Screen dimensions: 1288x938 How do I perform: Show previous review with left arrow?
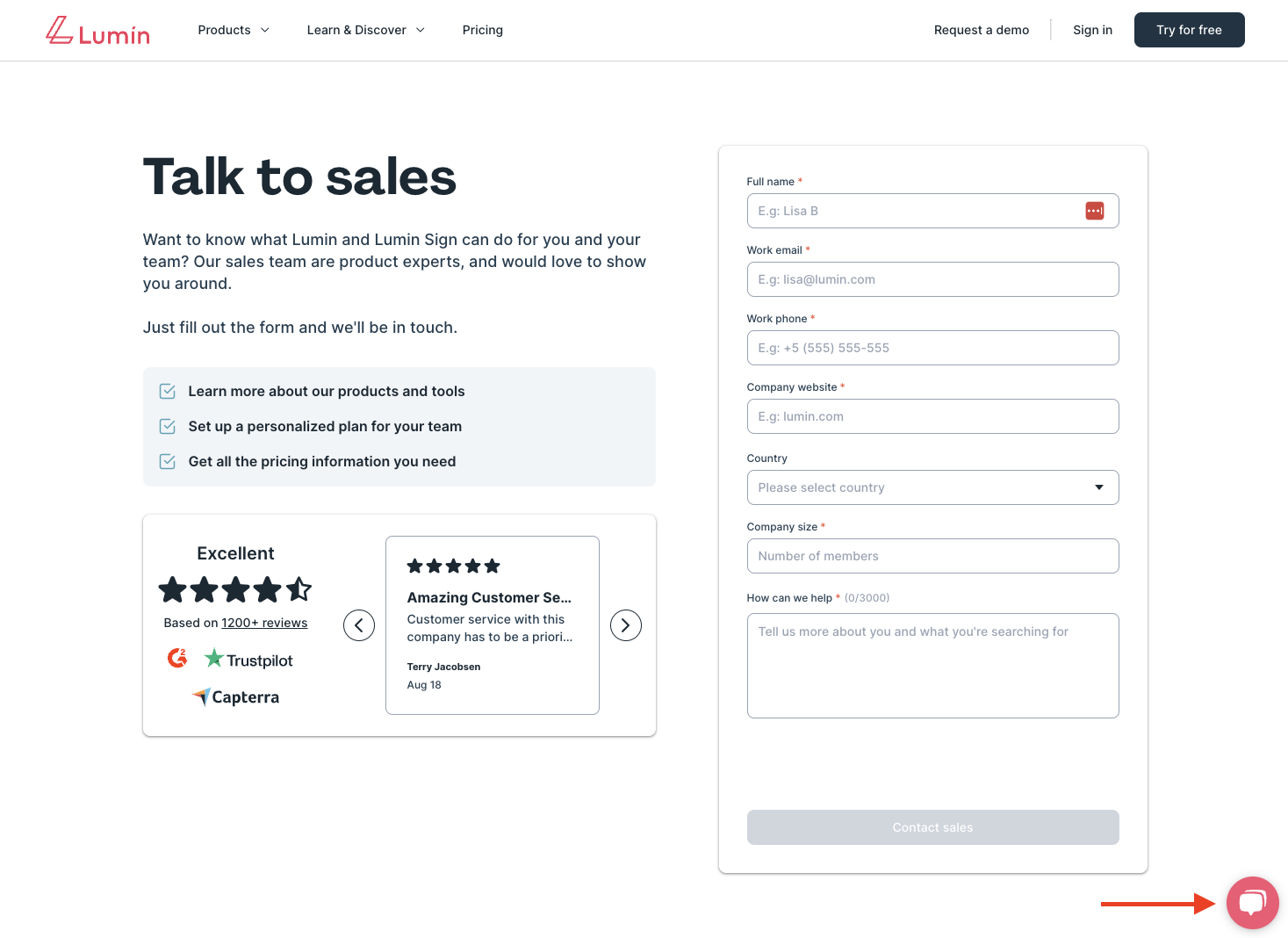(359, 625)
